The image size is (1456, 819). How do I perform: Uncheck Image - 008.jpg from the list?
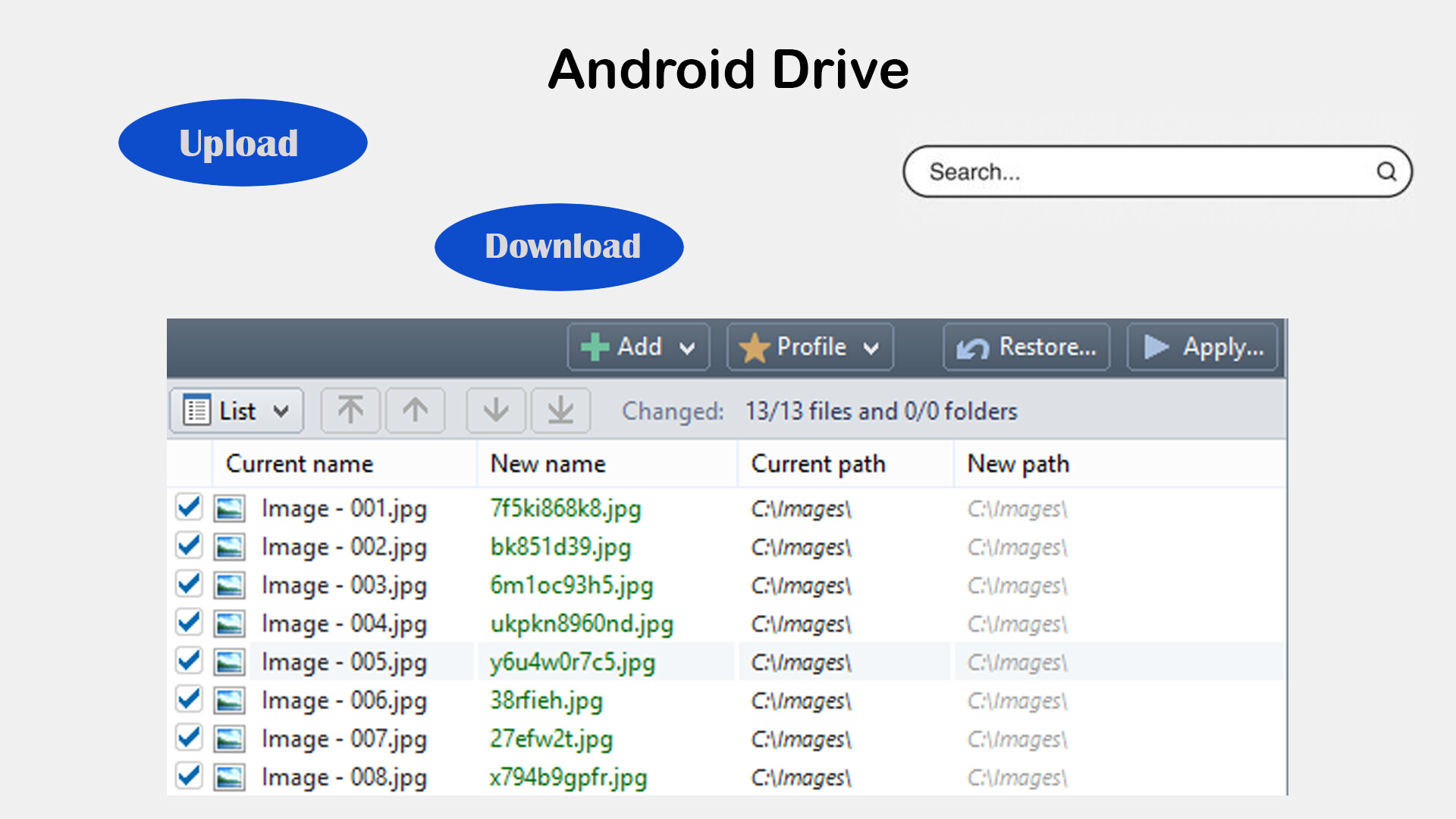click(x=189, y=776)
